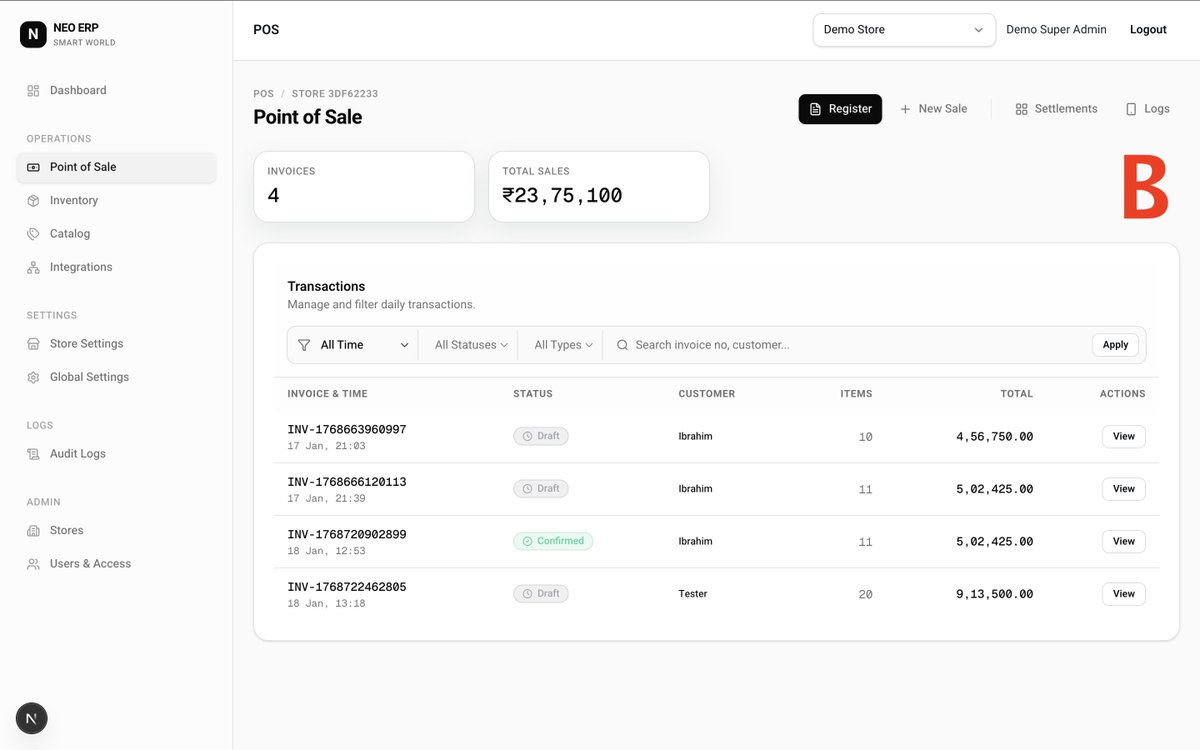Viewport: 1200px width, 750px height.
Task: Click the INVOICE & TIME column header
Action: 327,394
